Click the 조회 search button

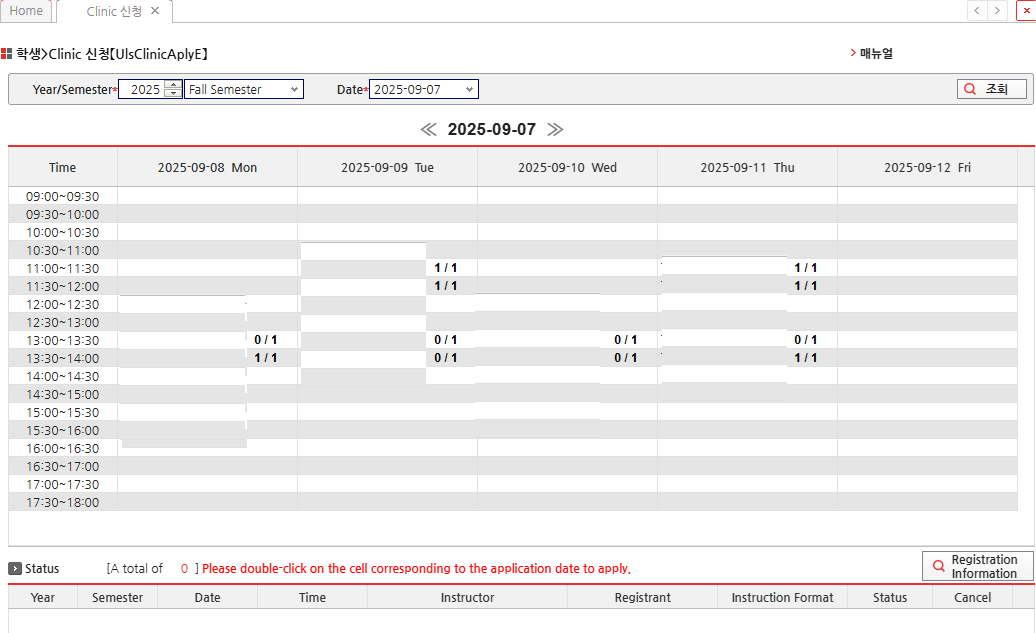[992, 89]
